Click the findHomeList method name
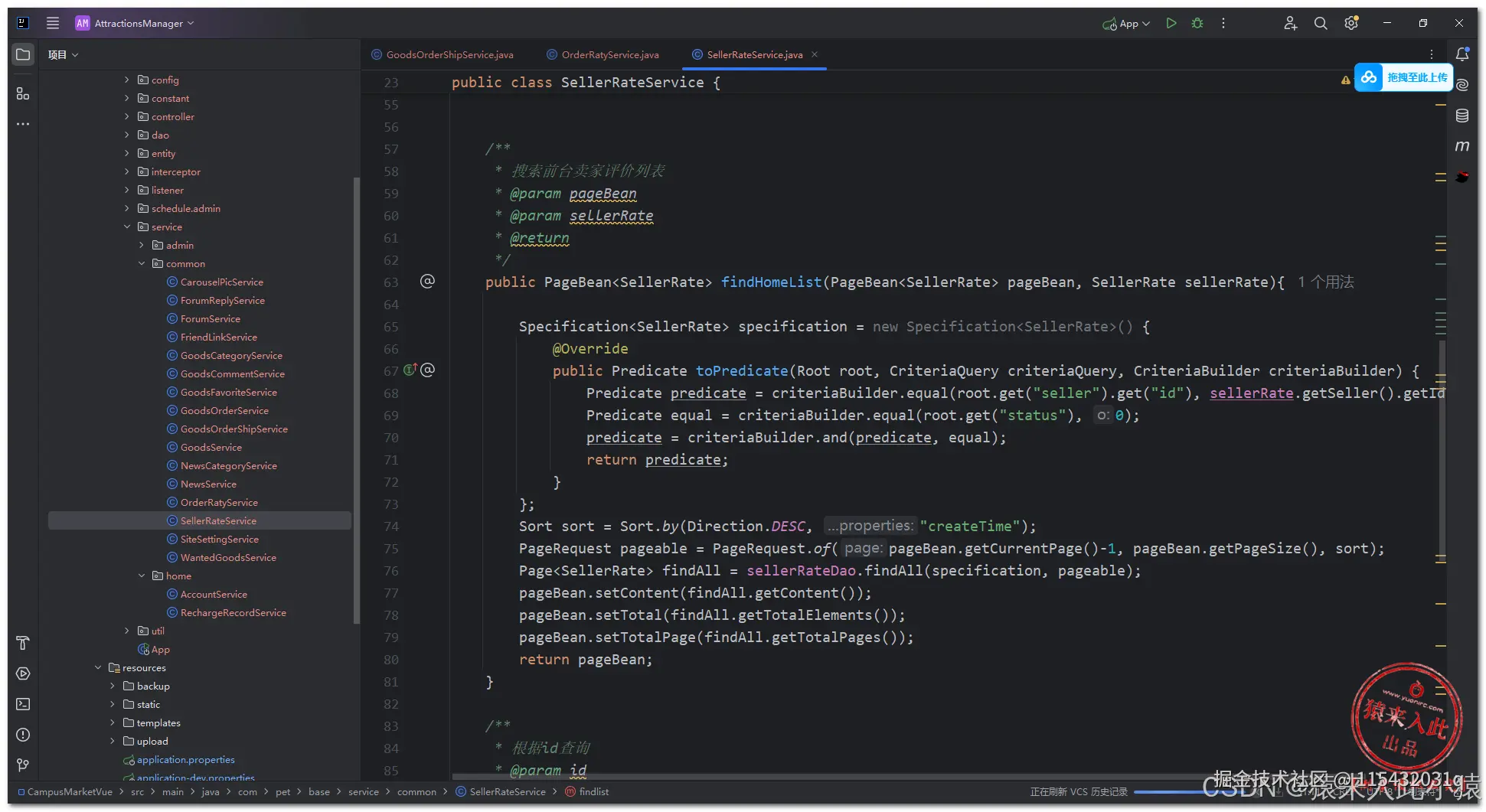Image resolution: width=1486 pixels, height=812 pixels. click(x=771, y=282)
